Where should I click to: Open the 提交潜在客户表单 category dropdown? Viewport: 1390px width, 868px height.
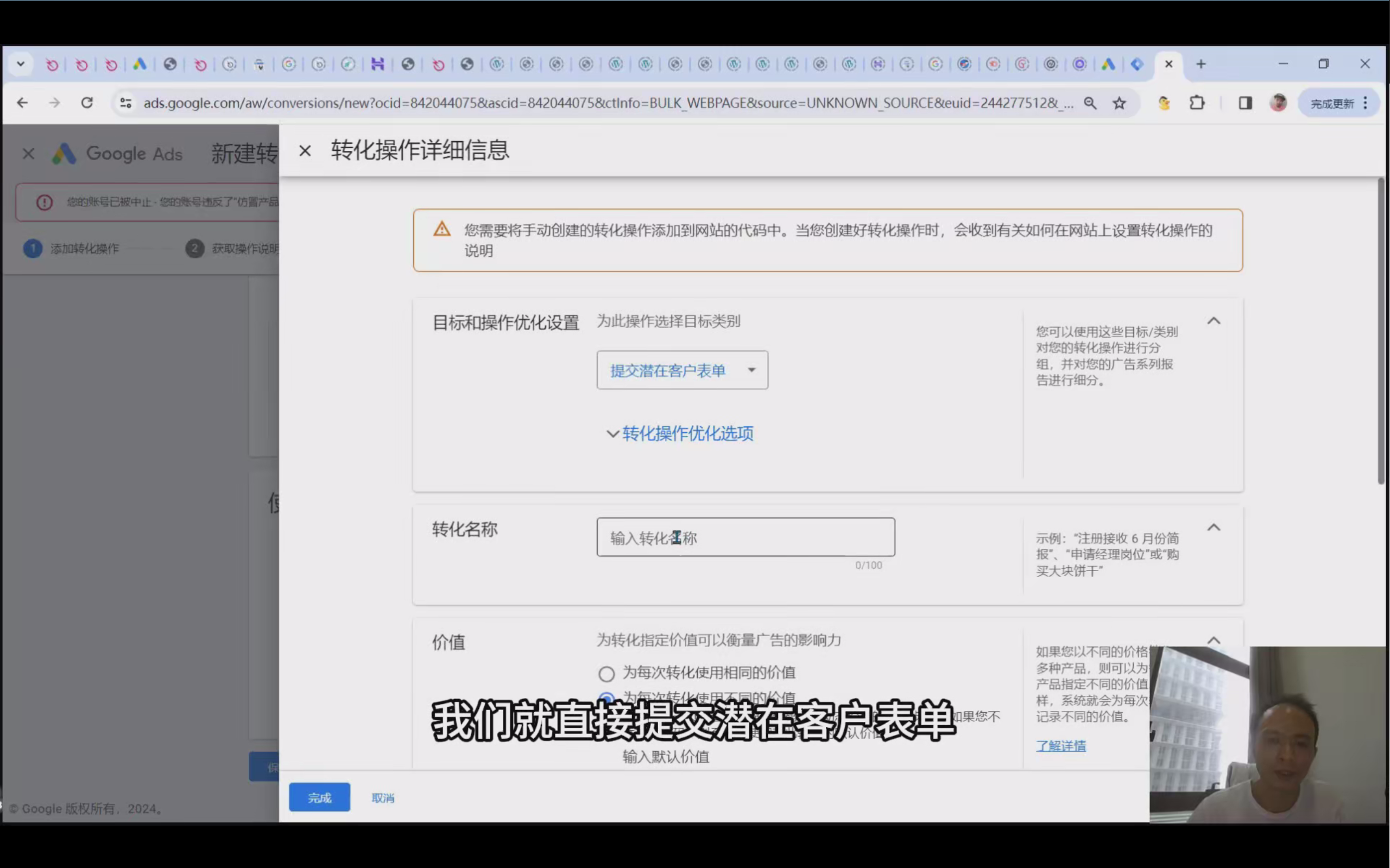coord(681,370)
